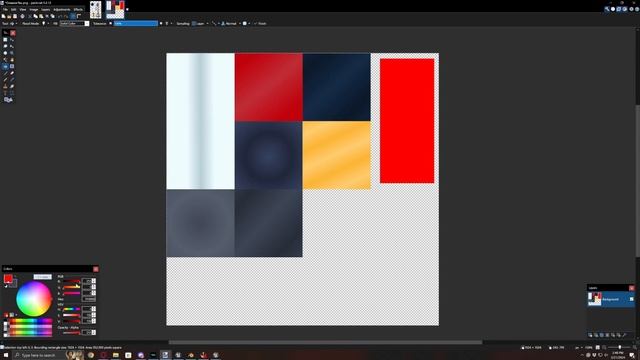Click the Finish button in tool bar
The image size is (640, 360).
[260, 24]
